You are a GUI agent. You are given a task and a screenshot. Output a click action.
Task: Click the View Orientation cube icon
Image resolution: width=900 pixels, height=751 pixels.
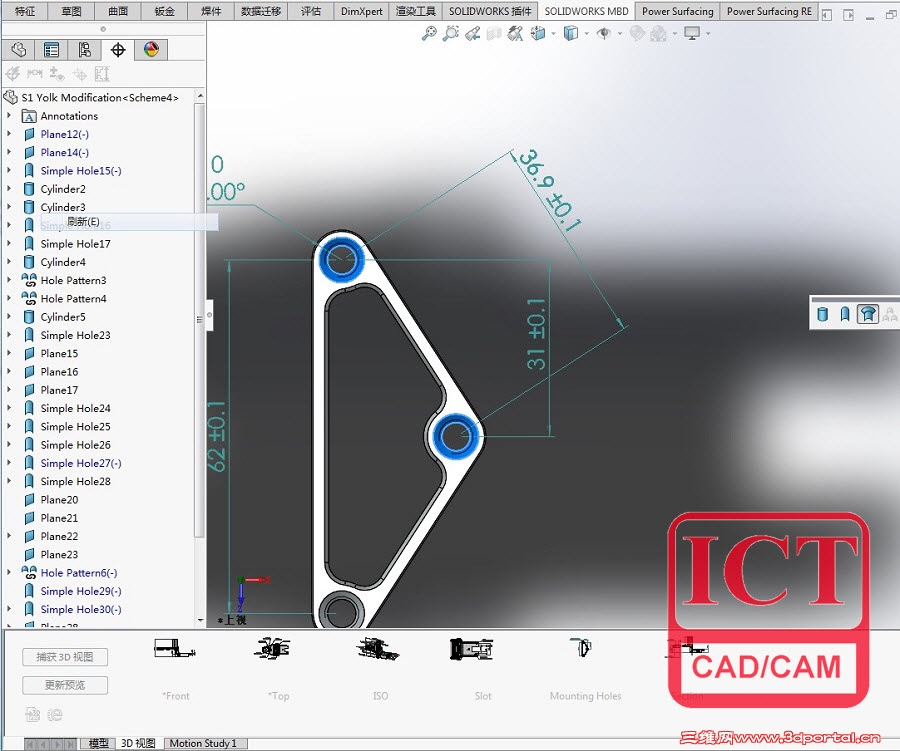coord(538,34)
